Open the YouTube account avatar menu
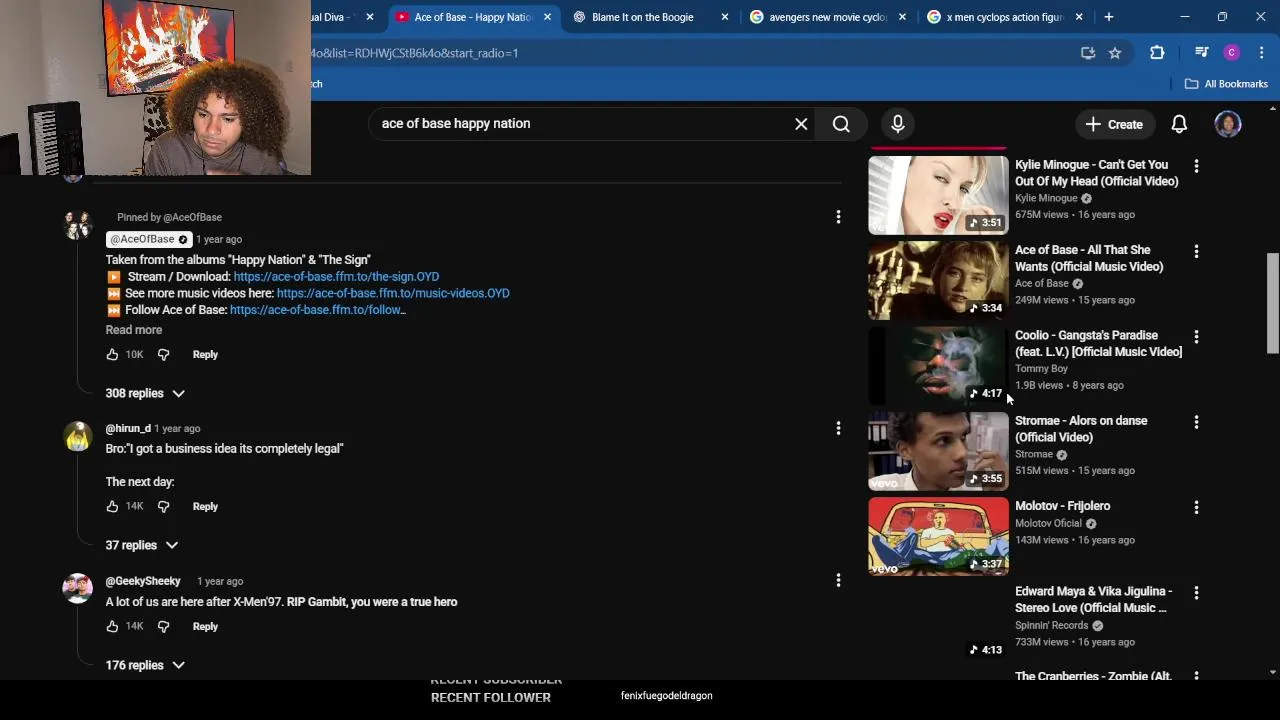Image resolution: width=1280 pixels, height=720 pixels. coord(1228,124)
